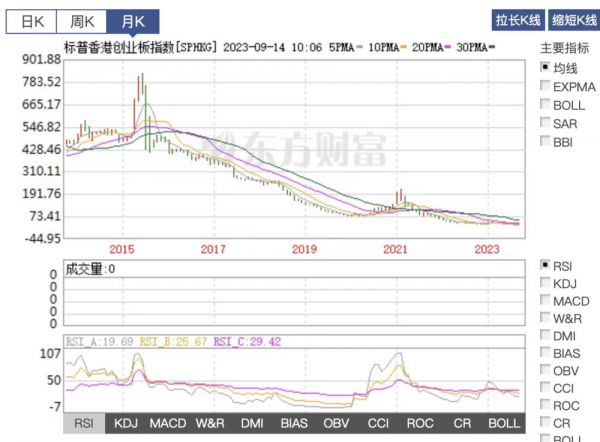Switch to the BIAS bottom indicator tab

[x=294, y=424]
